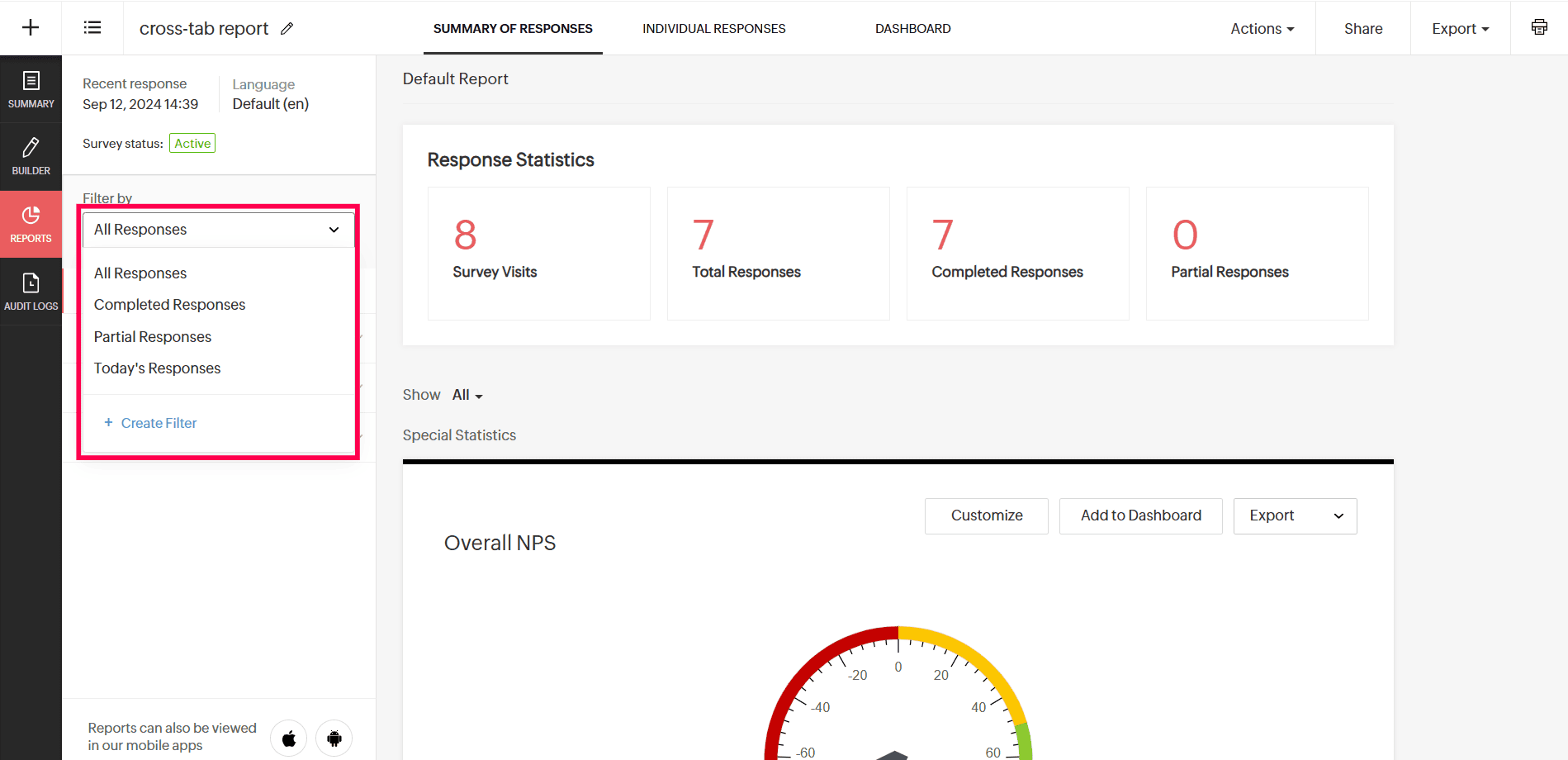Open the Apple app store icon
The image size is (1568, 760).
click(x=289, y=738)
